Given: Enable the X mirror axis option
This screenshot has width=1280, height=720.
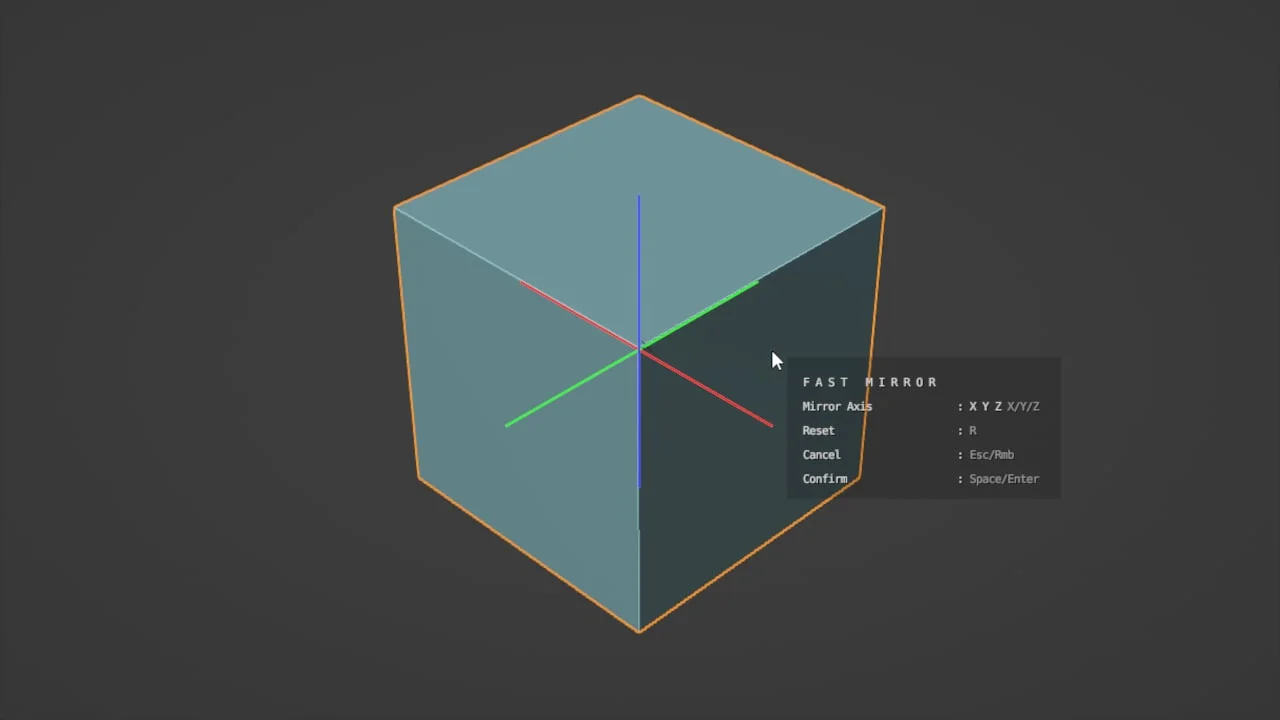Looking at the screenshot, I should coord(971,406).
